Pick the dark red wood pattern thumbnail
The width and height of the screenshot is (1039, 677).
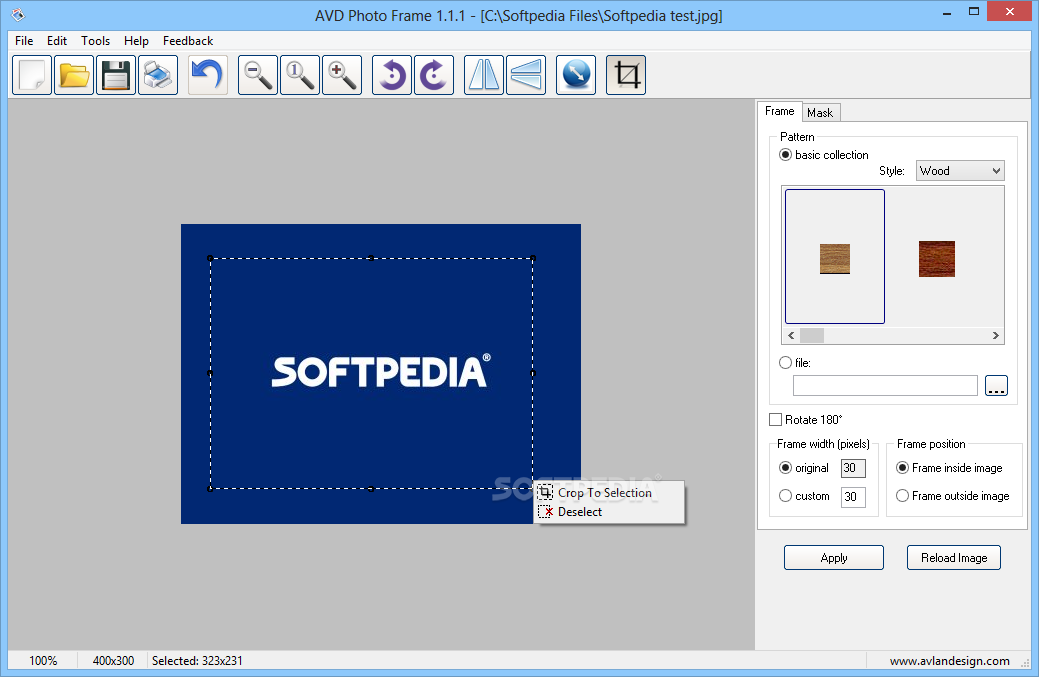click(937, 258)
